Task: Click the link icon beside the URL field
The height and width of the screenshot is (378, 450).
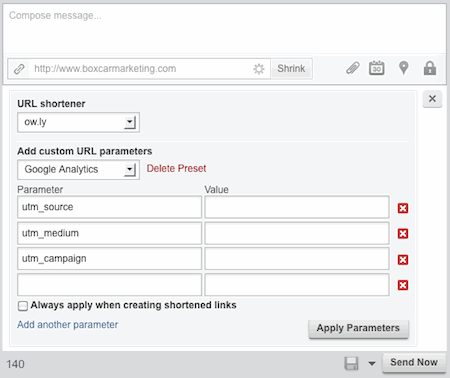Action: 19,69
